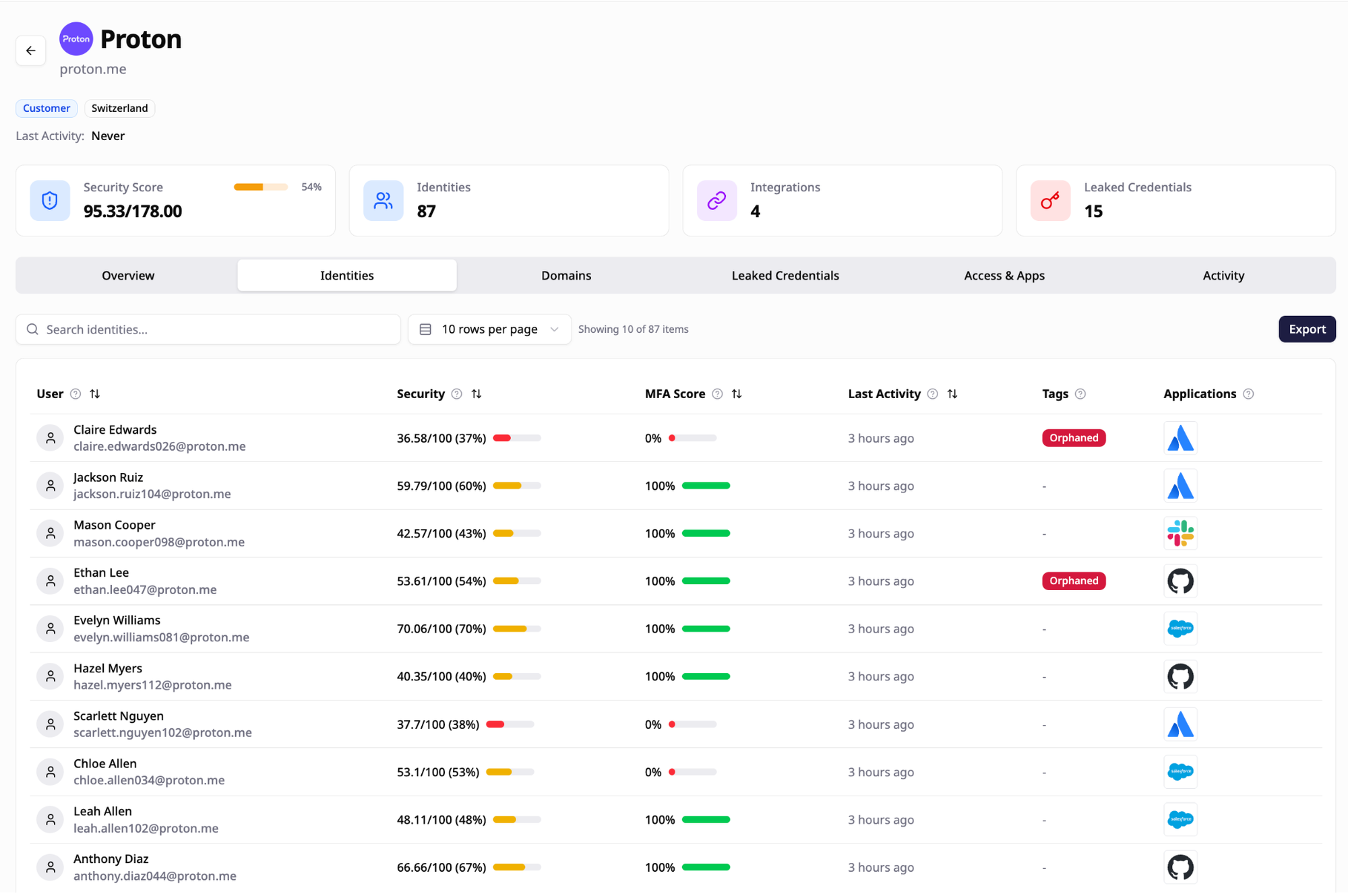
Task: Open Ethan Lee's GitHub application icon
Action: (x=1180, y=581)
